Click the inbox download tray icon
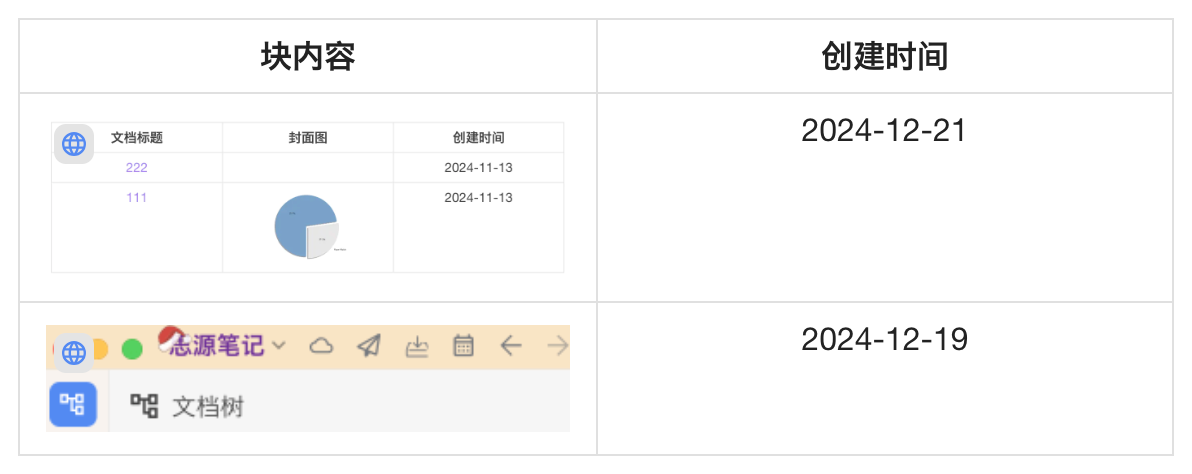Screen dimensions: 1192x474 tap(417, 347)
